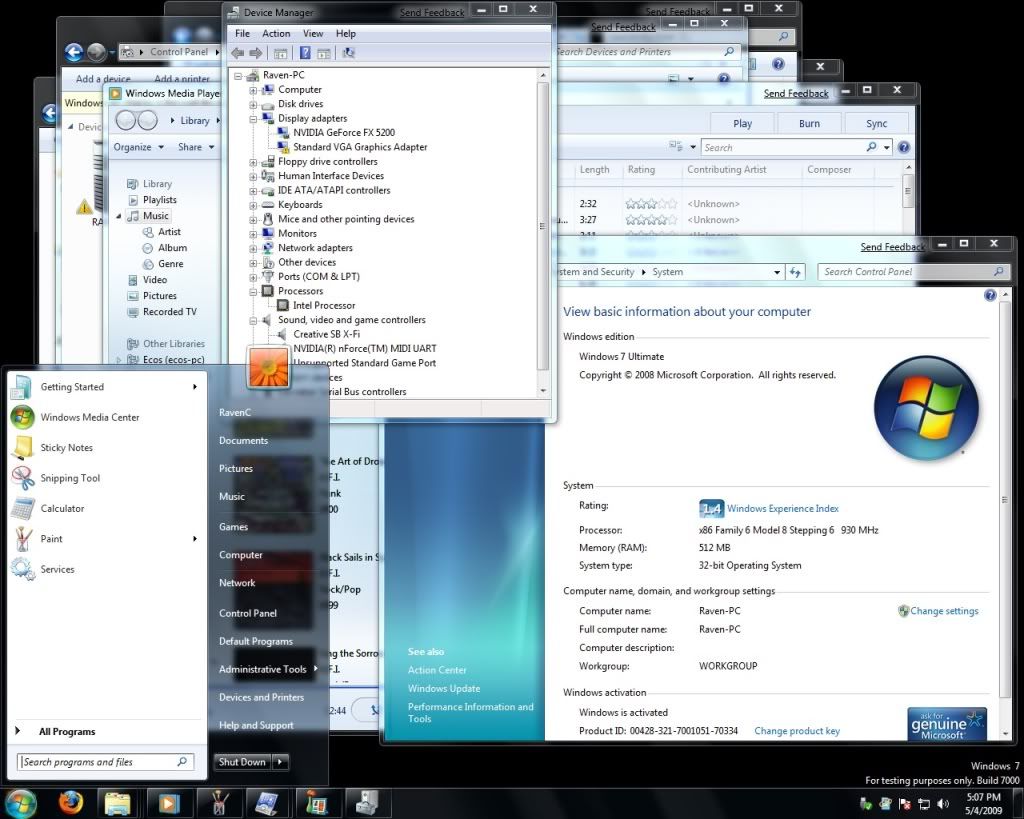Click the Change product key link
Screen dimensions: 1024x819
[796, 731]
